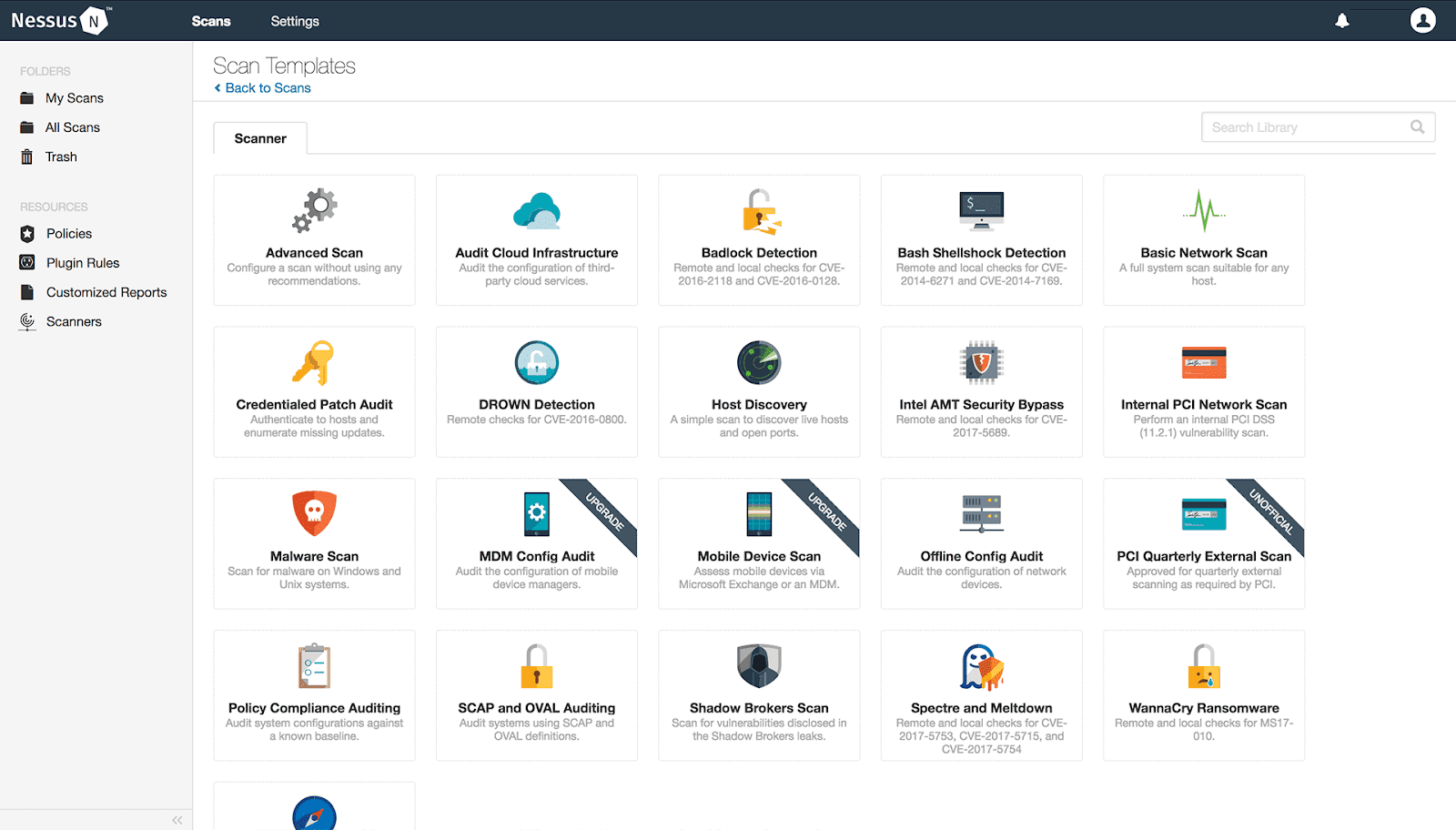Click the Search Library input field
1456x830 pixels.
[x=1301, y=127]
